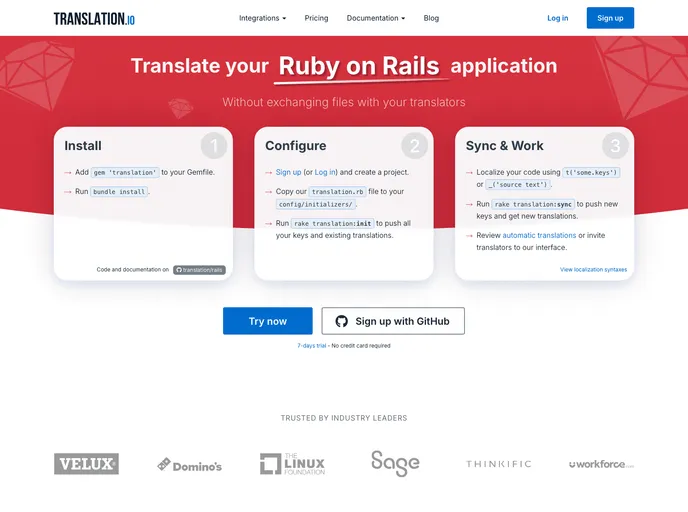Open the translation/rails GitHub badge
This screenshot has width=688, height=512.
199,270
